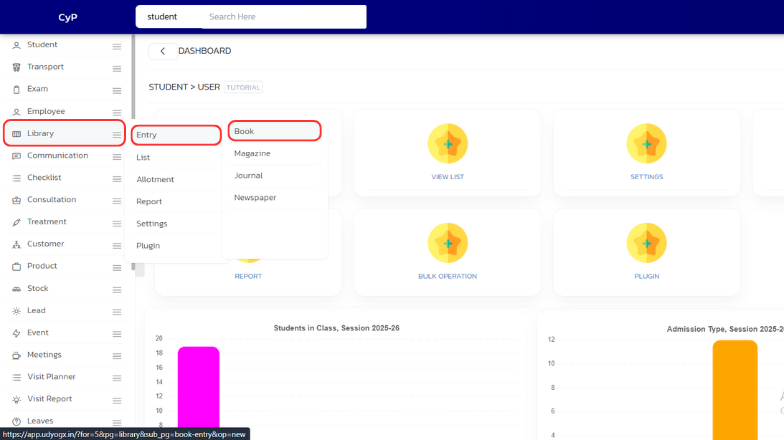Expand the Employee row menu handle
Image resolution: width=784 pixels, height=440 pixels.
click(x=117, y=112)
